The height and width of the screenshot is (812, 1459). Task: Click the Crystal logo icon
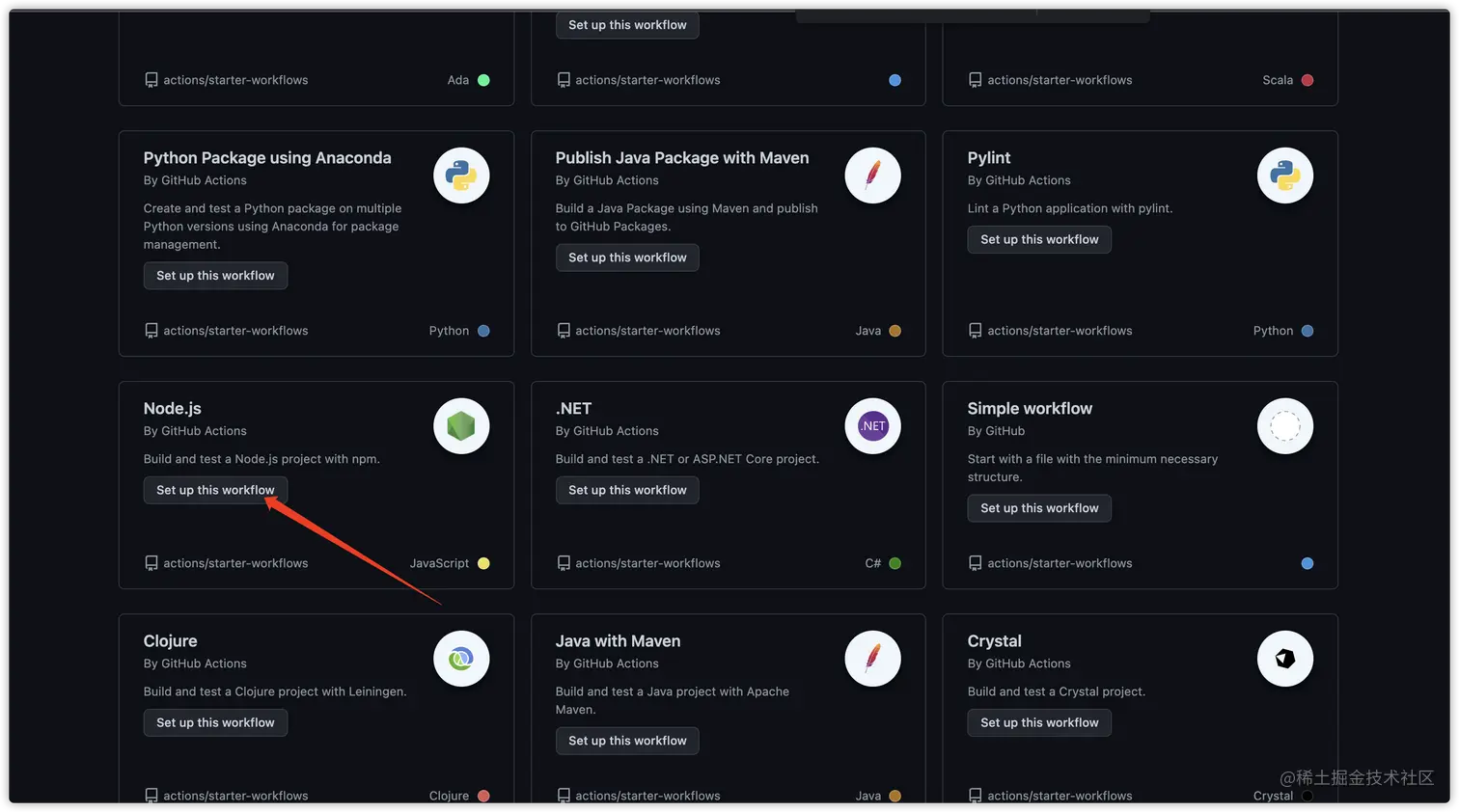pos(1284,659)
